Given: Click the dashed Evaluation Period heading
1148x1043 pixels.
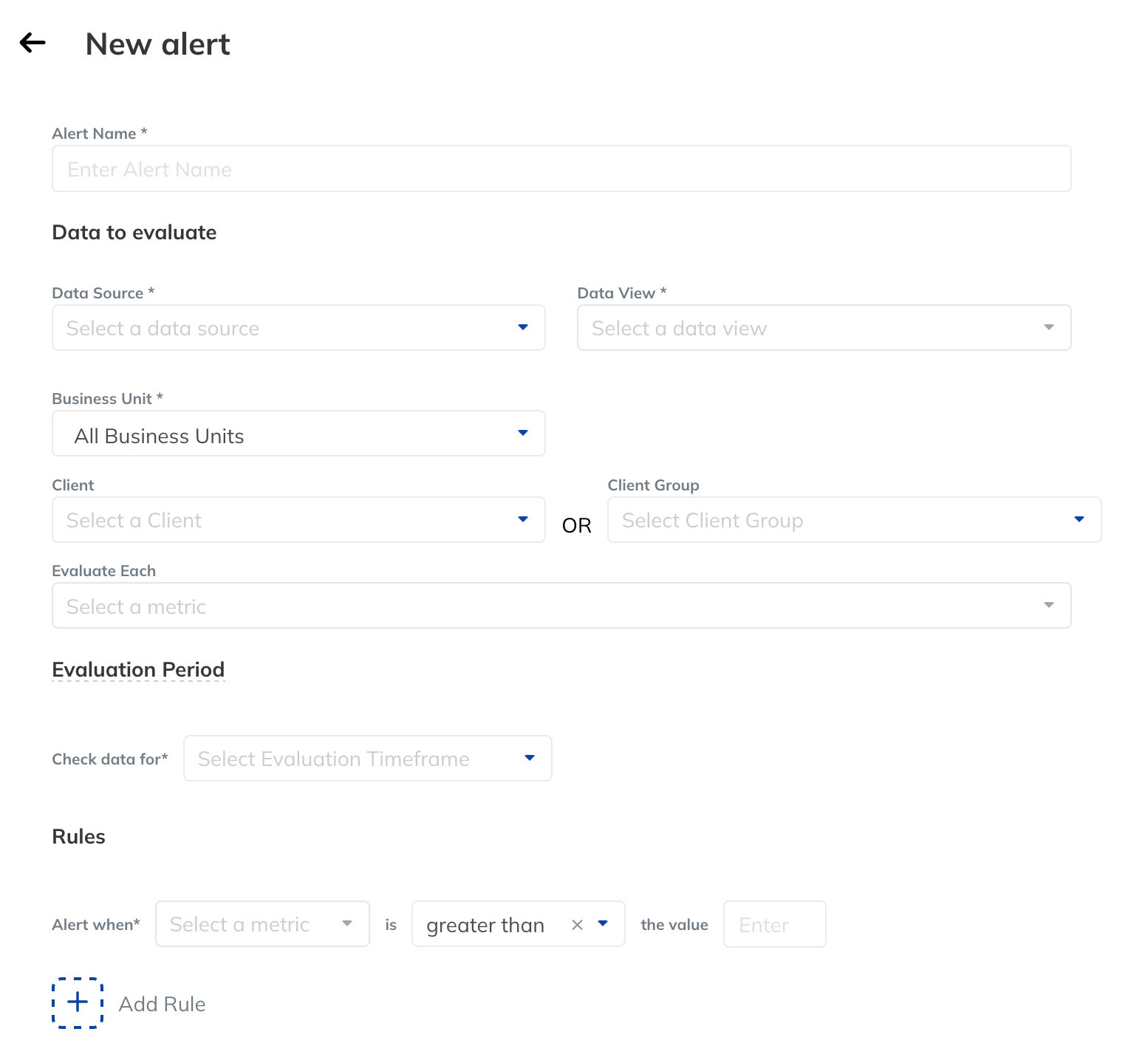Looking at the screenshot, I should 138,670.
